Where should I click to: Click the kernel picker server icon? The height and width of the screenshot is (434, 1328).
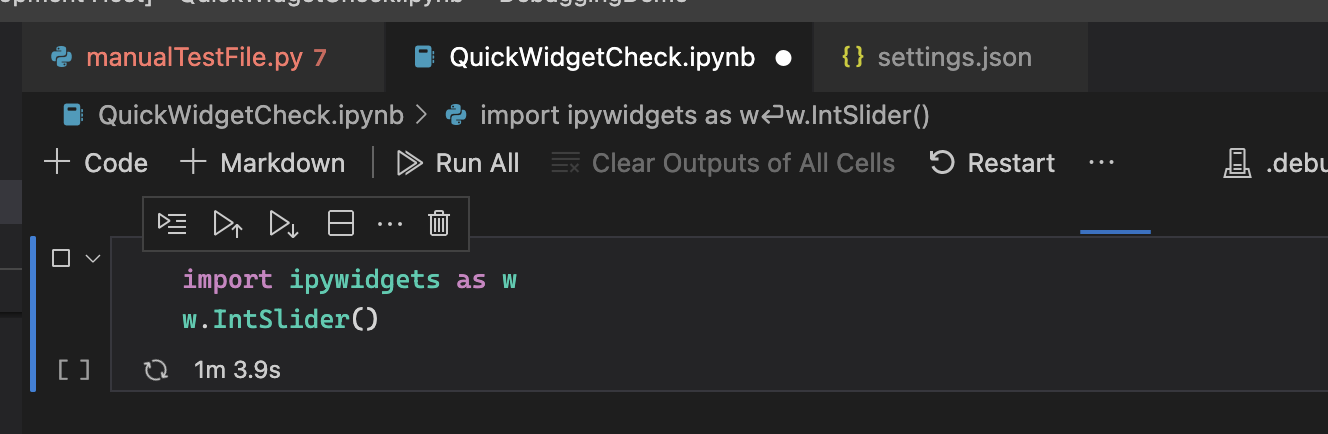tap(1238, 163)
